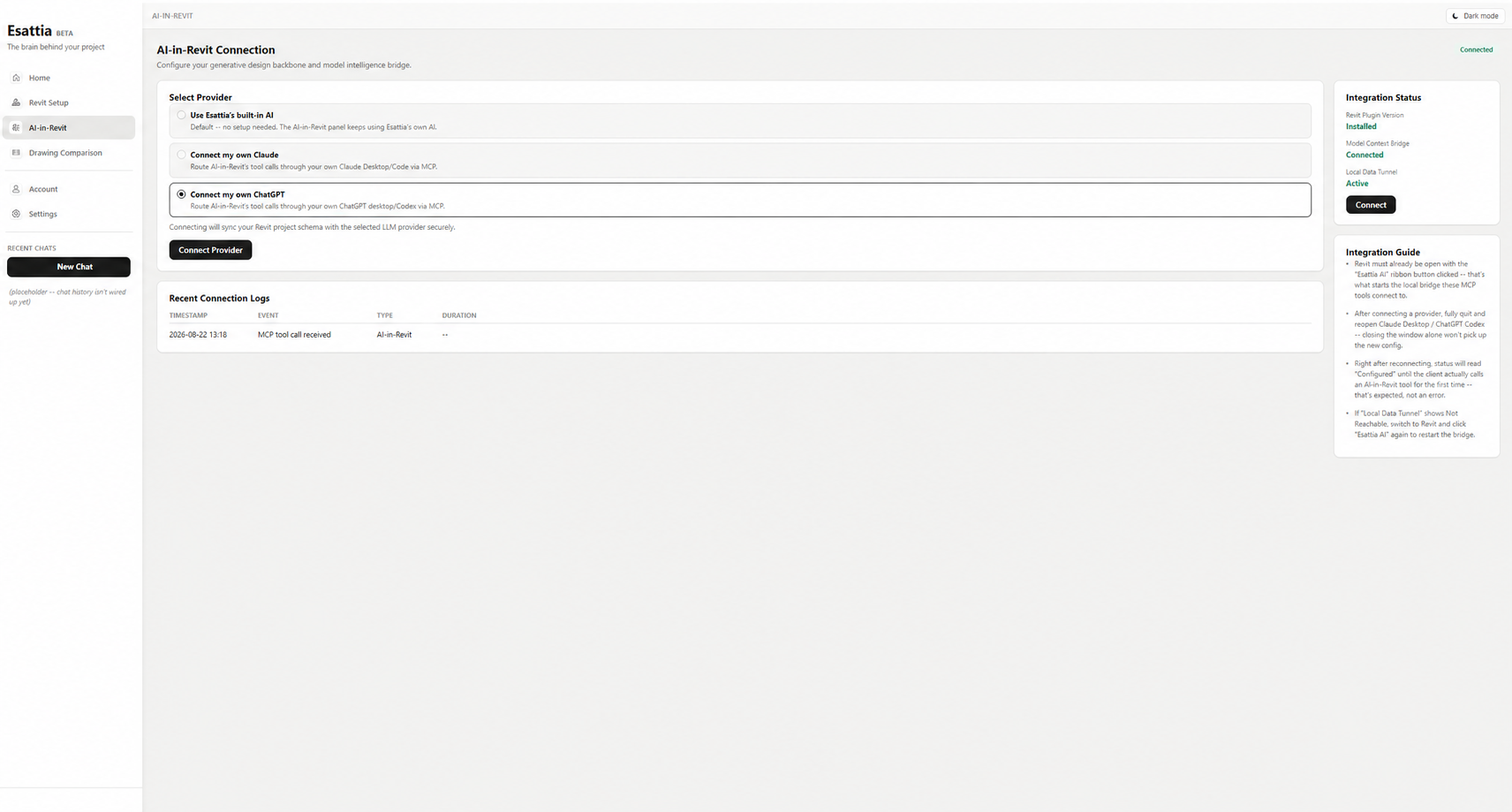Click the Esattia logo title
Image resolution: width=1512 pixels, height=812 pixels.
(29, 31)
